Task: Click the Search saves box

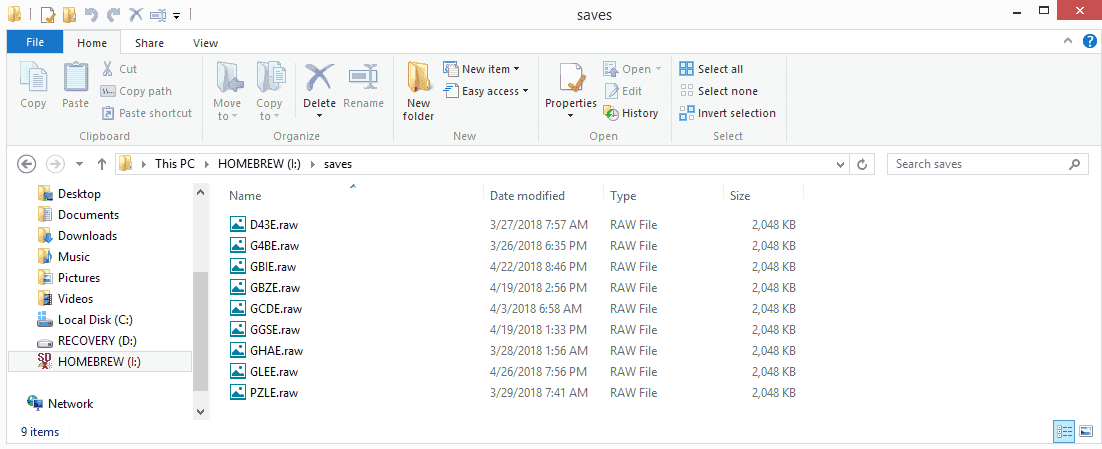Action: click(x=987, y=164)
